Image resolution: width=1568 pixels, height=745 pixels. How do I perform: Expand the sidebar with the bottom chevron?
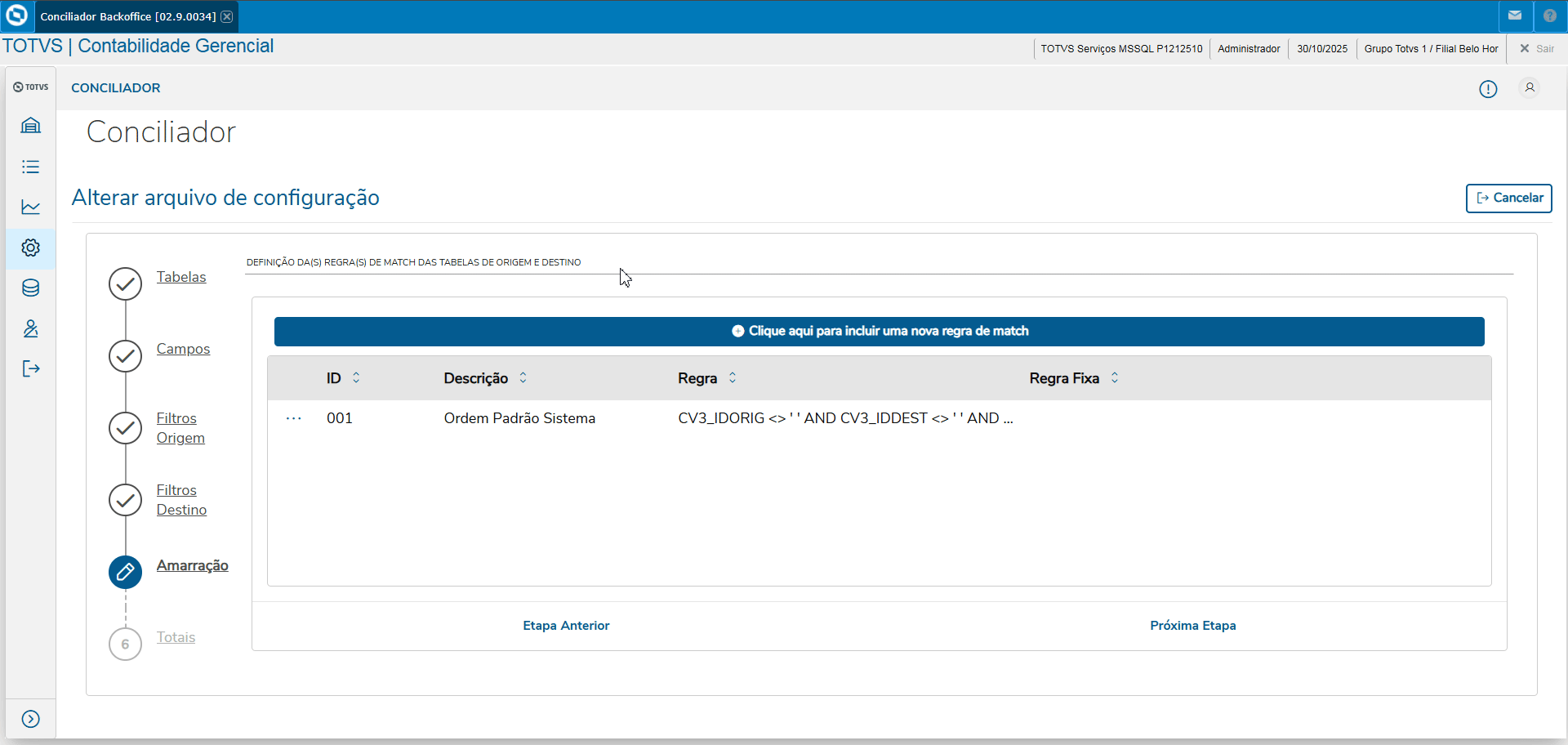[31, 719]
